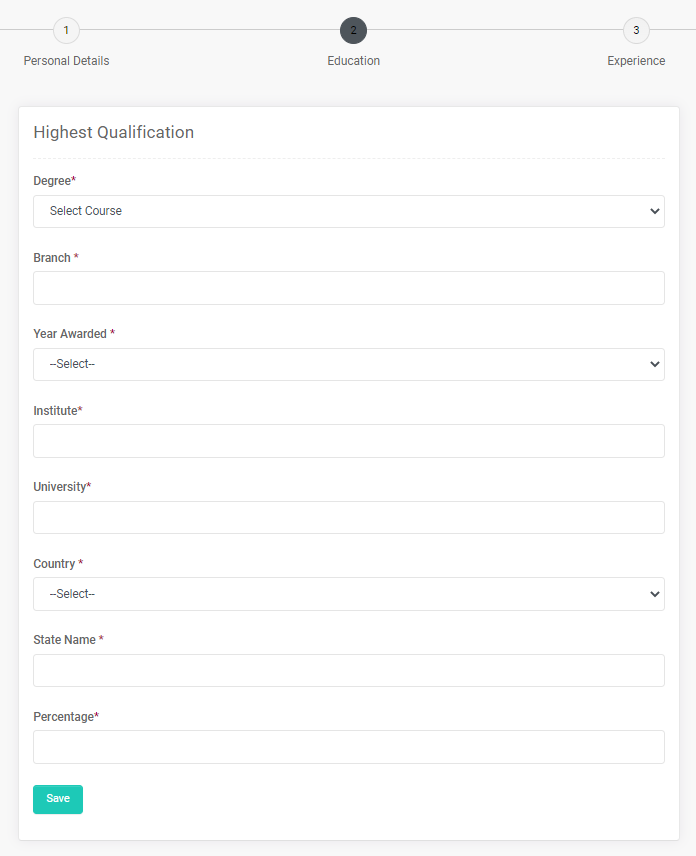Click step 2 circle in the wizard

click(x=353, y=30)
